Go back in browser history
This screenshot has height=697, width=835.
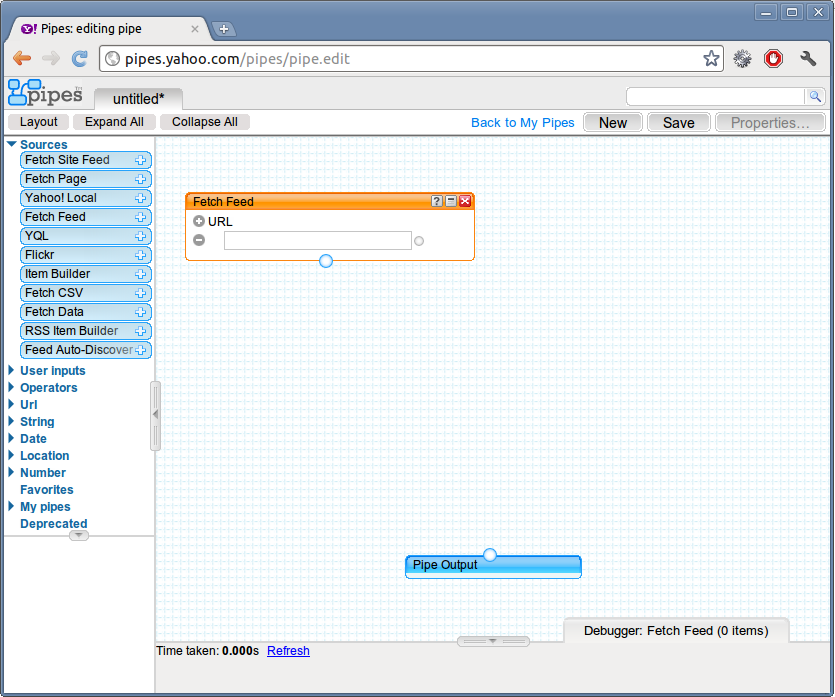pos(22,58)
